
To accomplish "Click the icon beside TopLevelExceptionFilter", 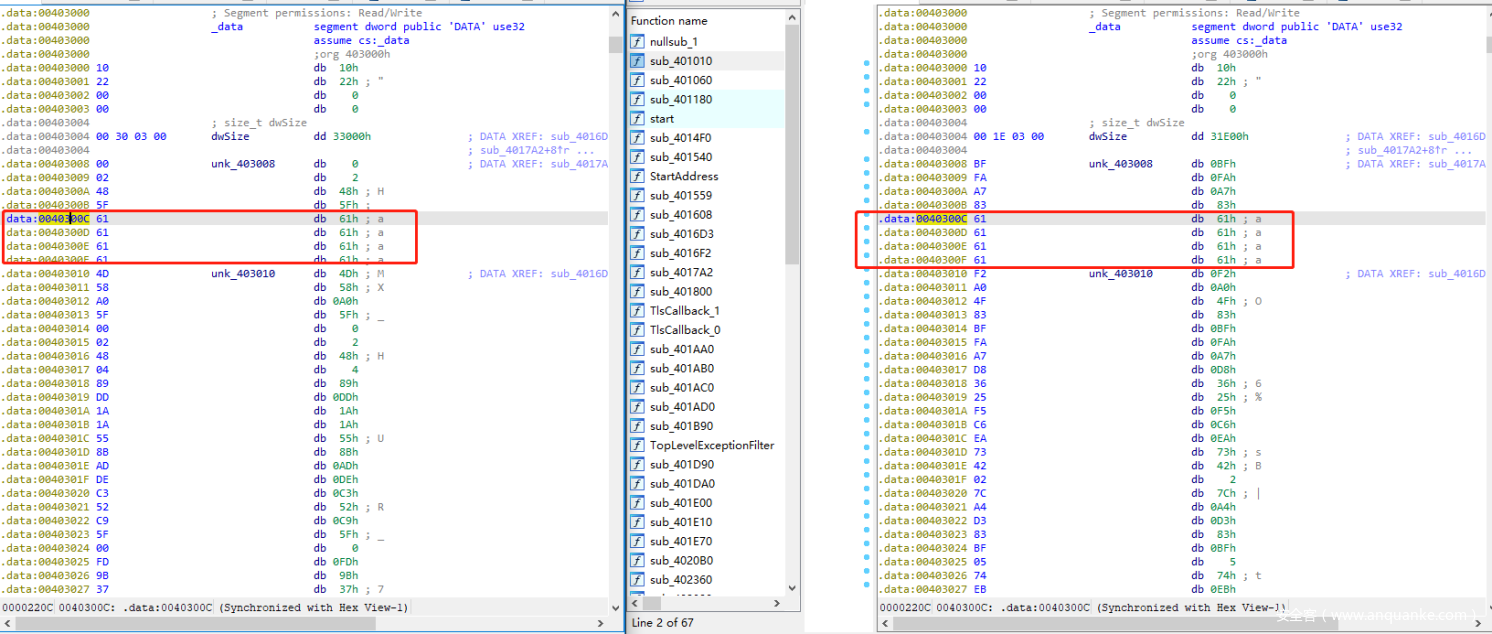I will [x=638, y=445].
